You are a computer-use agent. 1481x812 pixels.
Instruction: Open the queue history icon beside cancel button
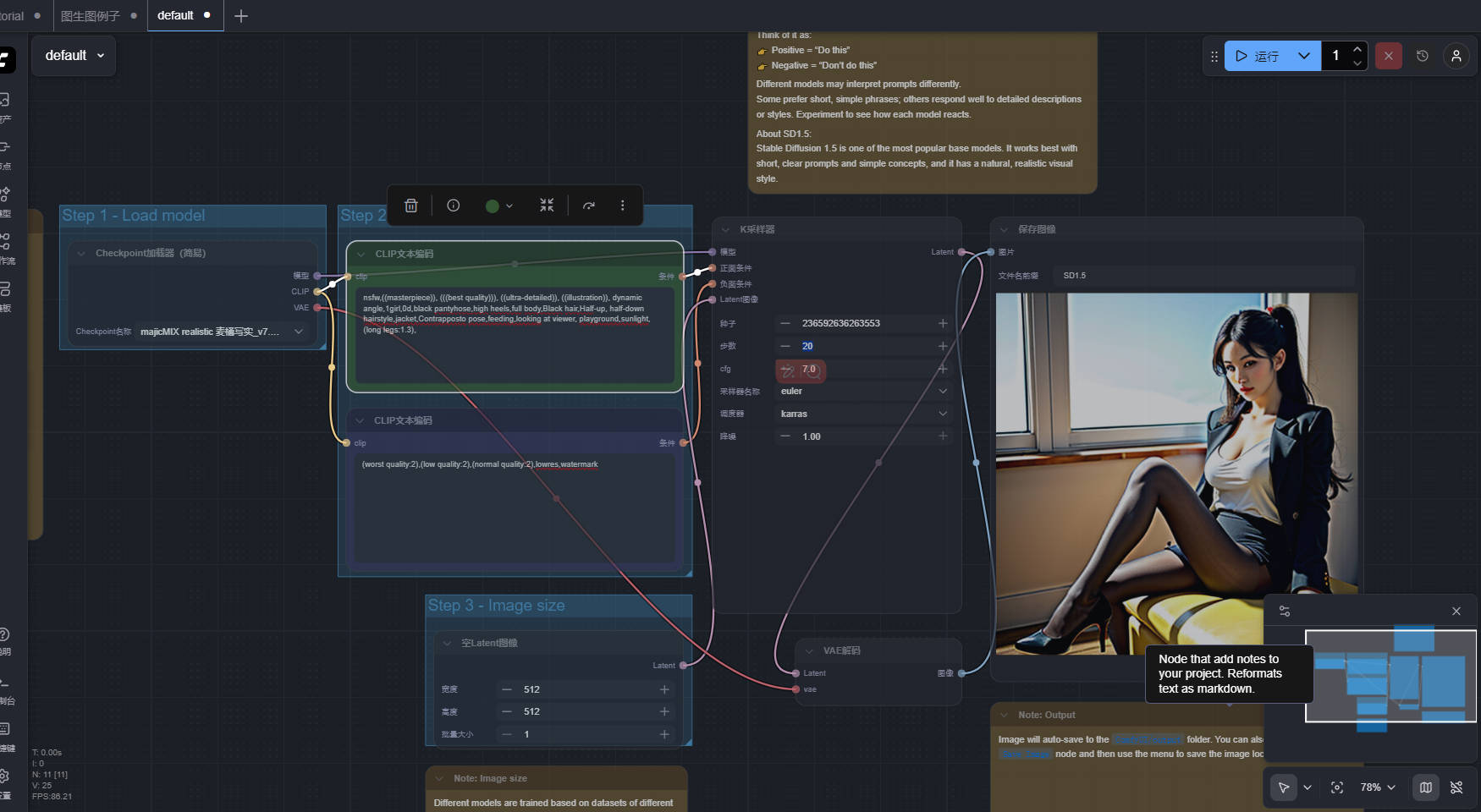pyautogui.click(x=1423, y=56)
